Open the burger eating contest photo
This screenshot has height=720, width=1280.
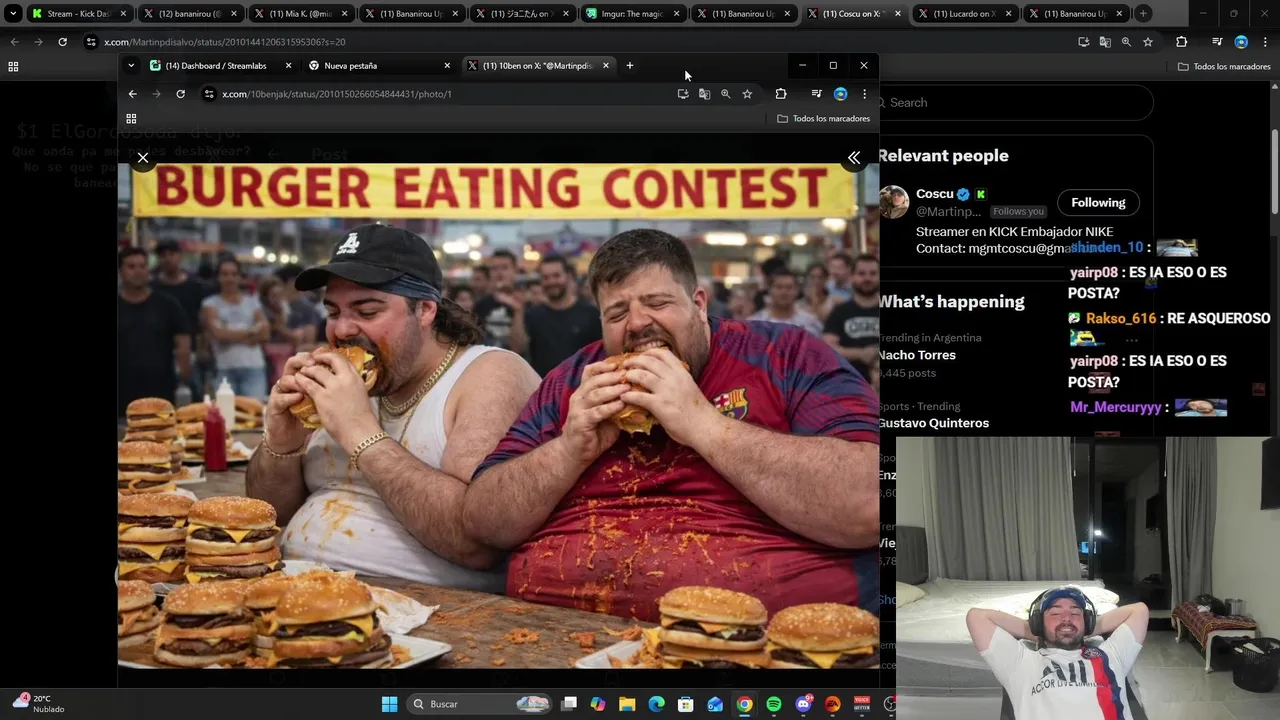498,415
